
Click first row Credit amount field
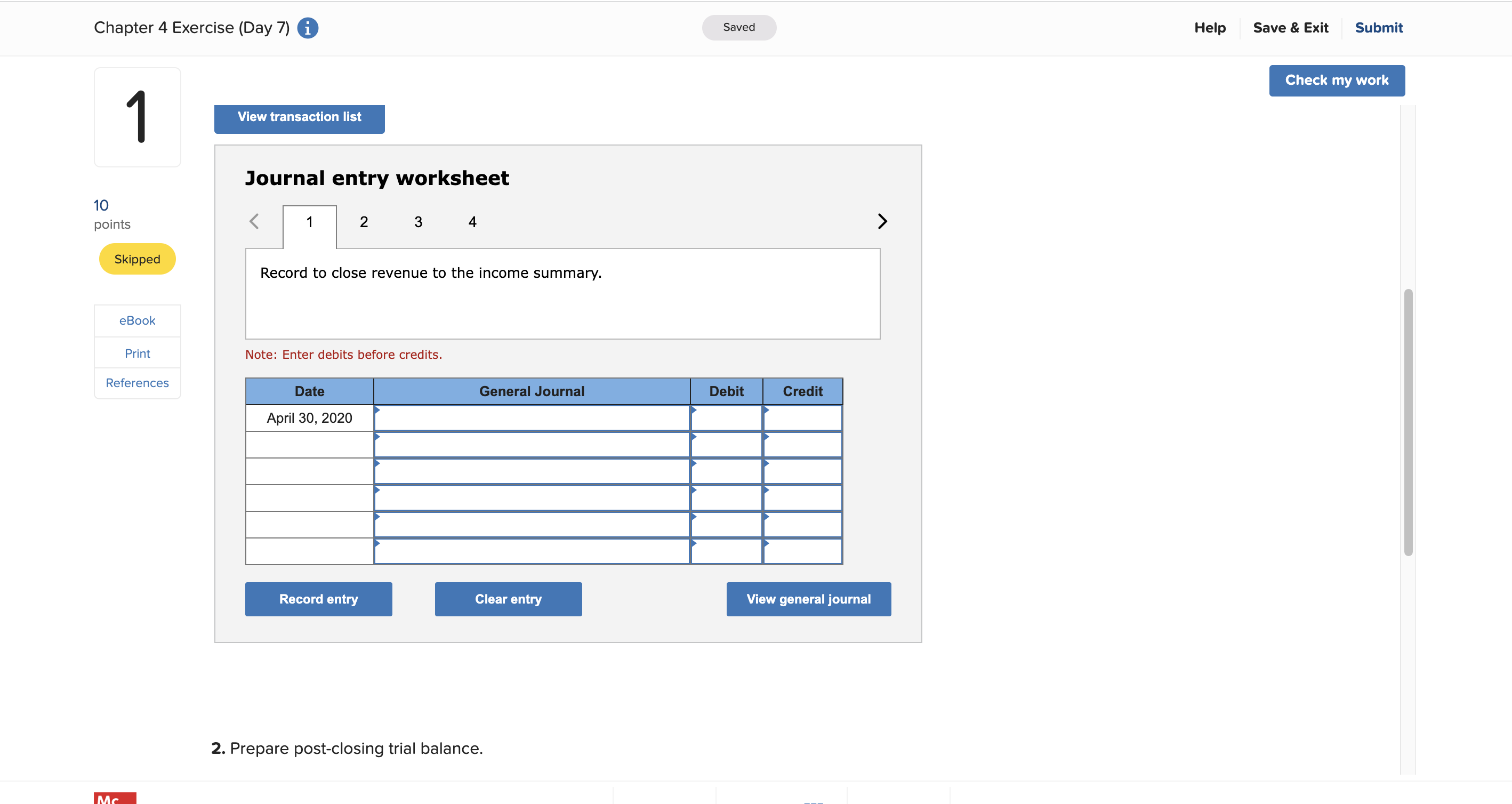[802, 418]
